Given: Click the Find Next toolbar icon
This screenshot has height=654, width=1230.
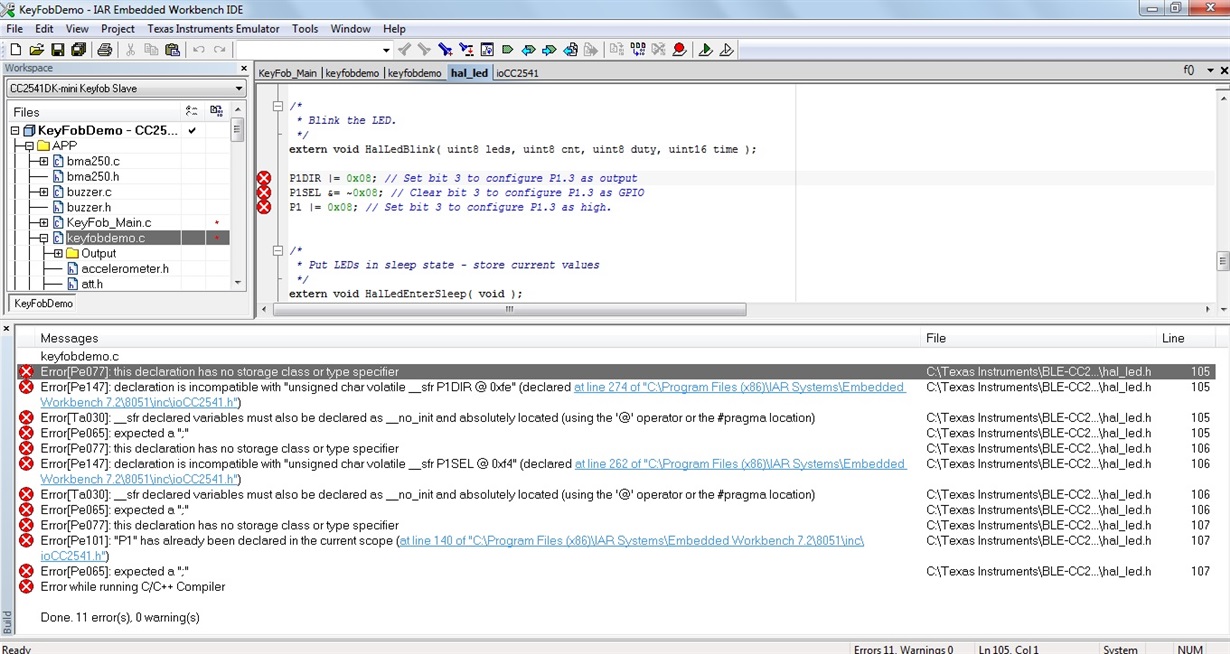Looking at the screenshot, I should [424, 49].
